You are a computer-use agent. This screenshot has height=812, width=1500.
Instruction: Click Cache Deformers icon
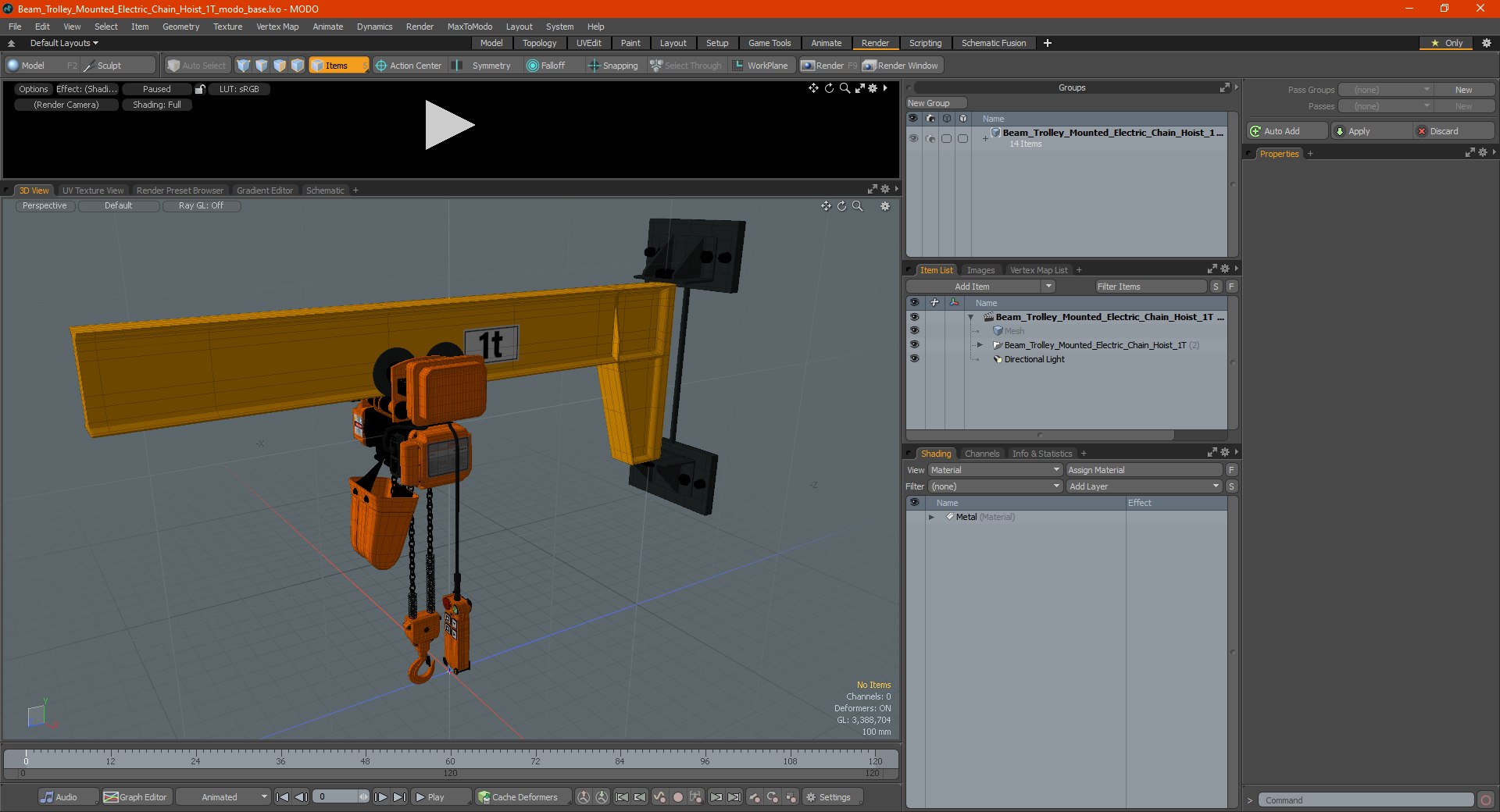tap(484, 797)
